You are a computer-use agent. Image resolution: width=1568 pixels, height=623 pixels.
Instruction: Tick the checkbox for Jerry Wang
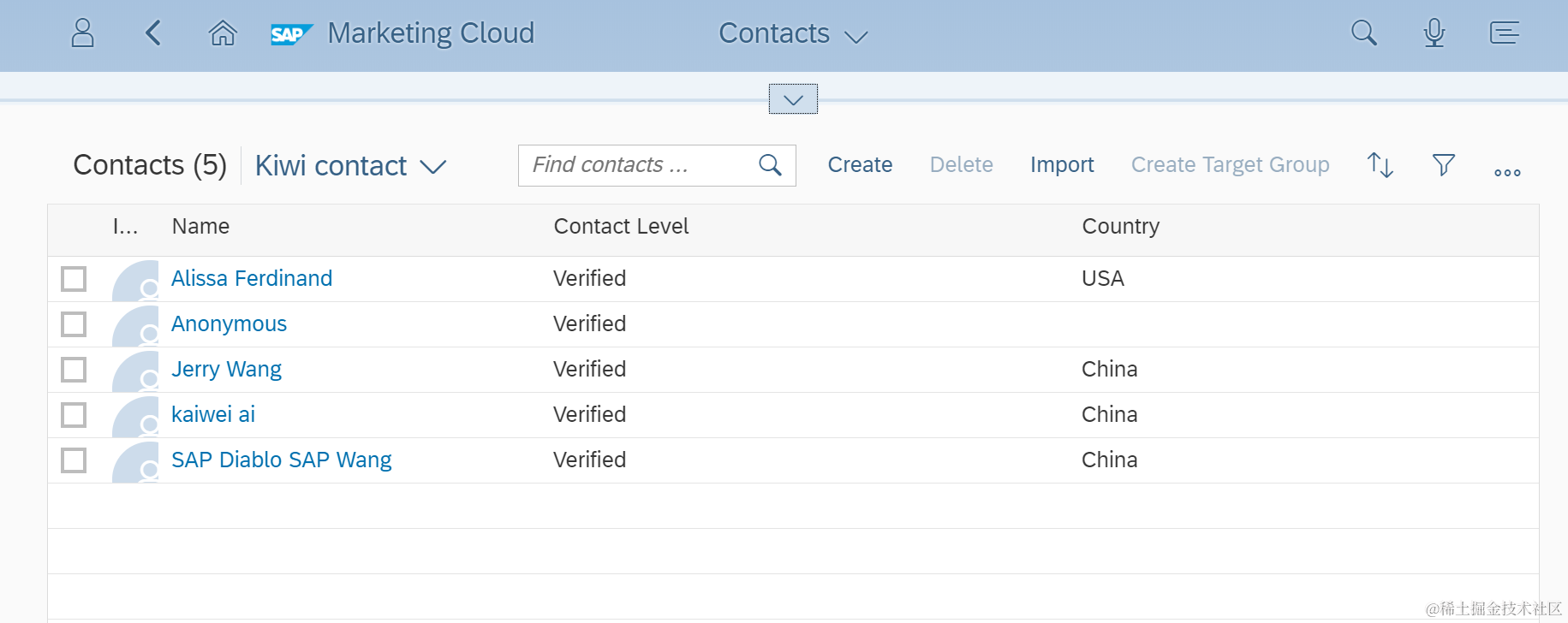point(74,370)
